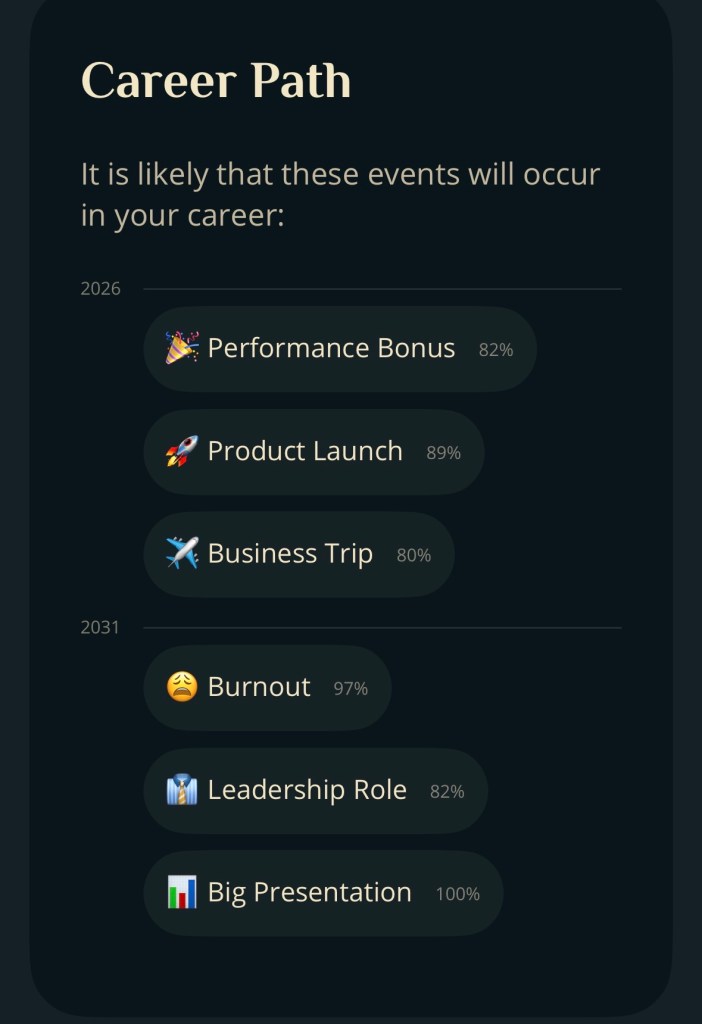The width and height of the screenshot is (702, 1024).
Task: Click the 97% probability on Burnout
Action: point(350,689)
